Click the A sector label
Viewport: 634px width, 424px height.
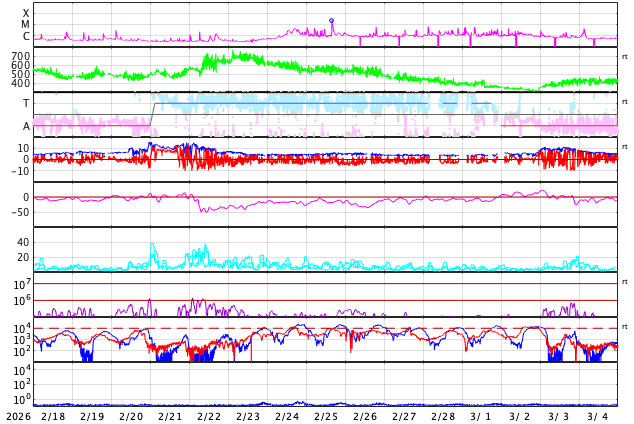pyautogui.click(x=26, y=127)
